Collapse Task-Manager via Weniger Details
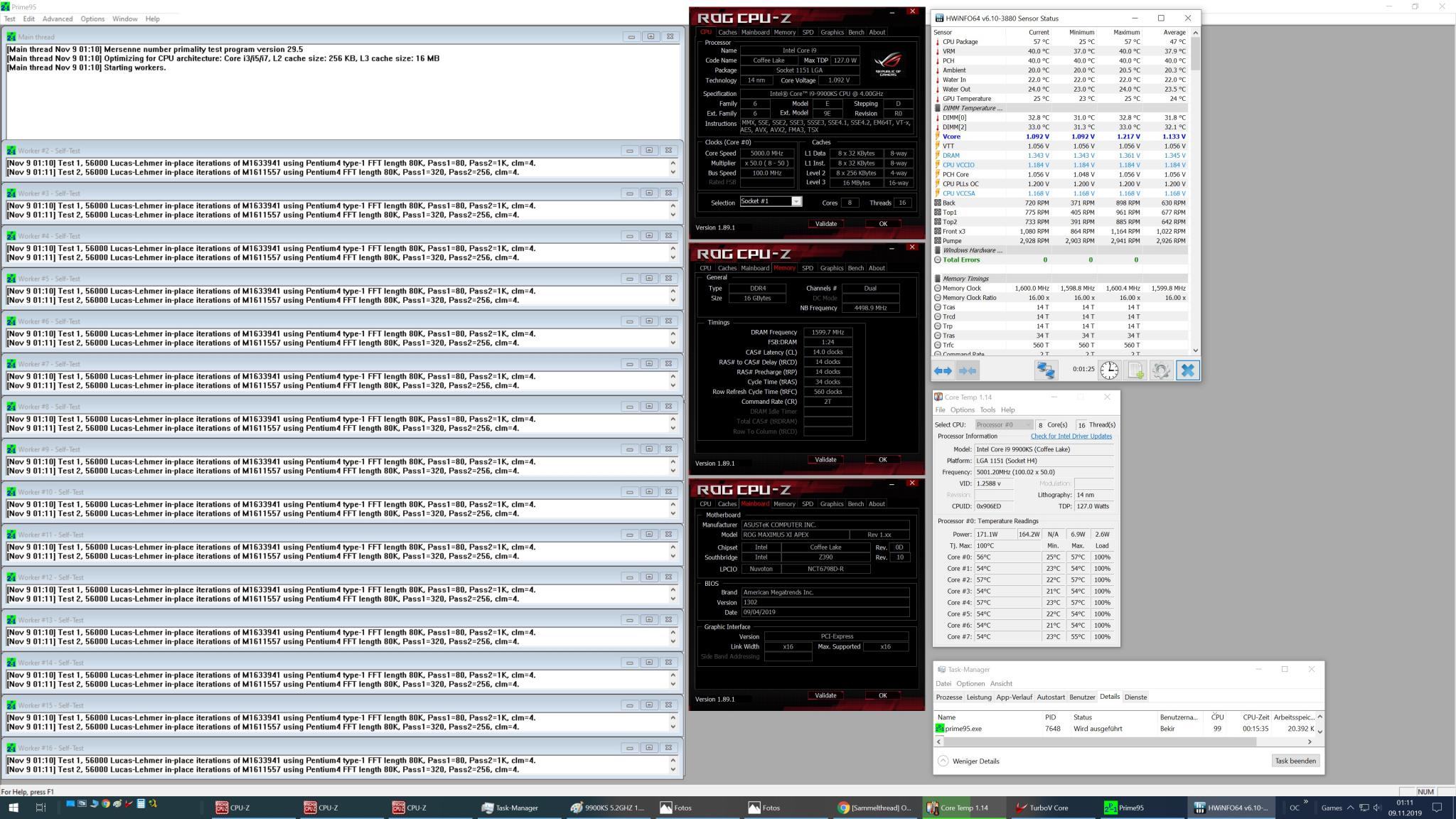Image resolution: width=1456 pixels, height=819 pixels. (969, 761)
